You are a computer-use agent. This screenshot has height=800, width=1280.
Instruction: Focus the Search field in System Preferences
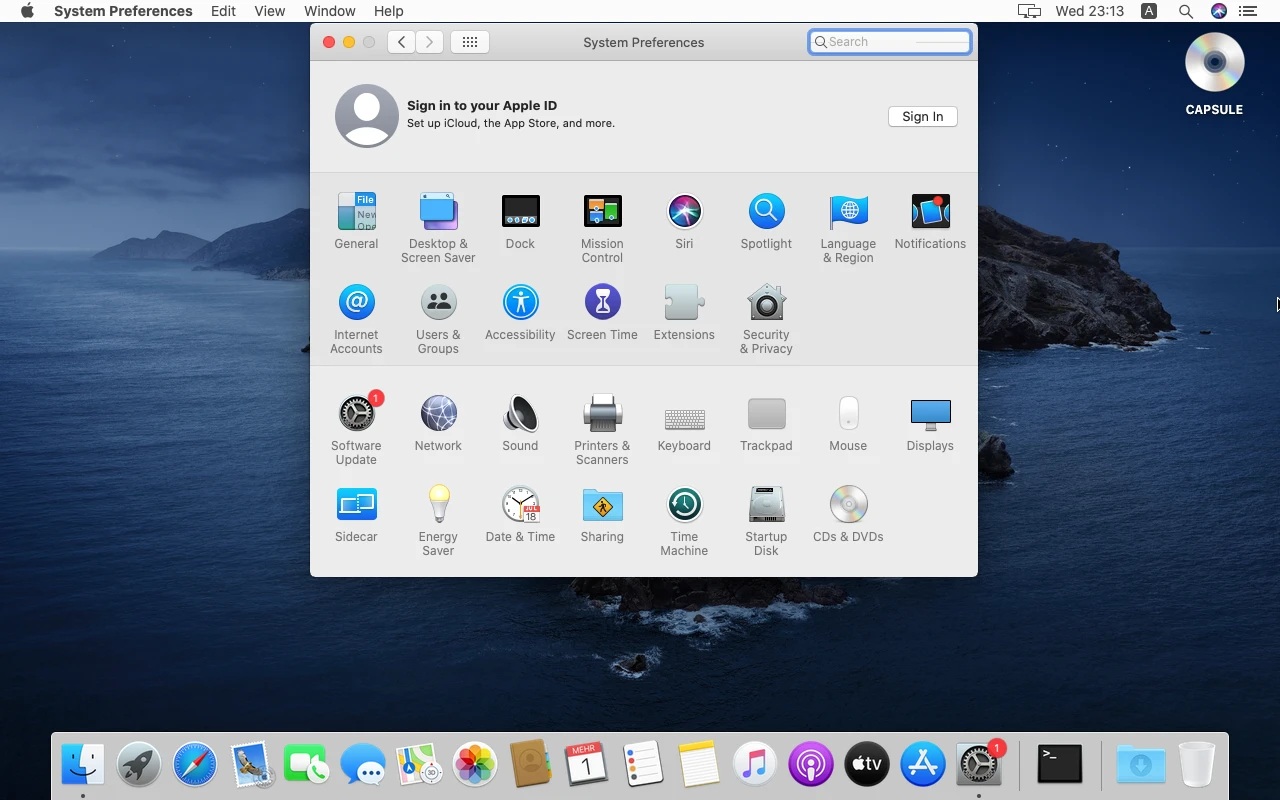pos(889,42)
